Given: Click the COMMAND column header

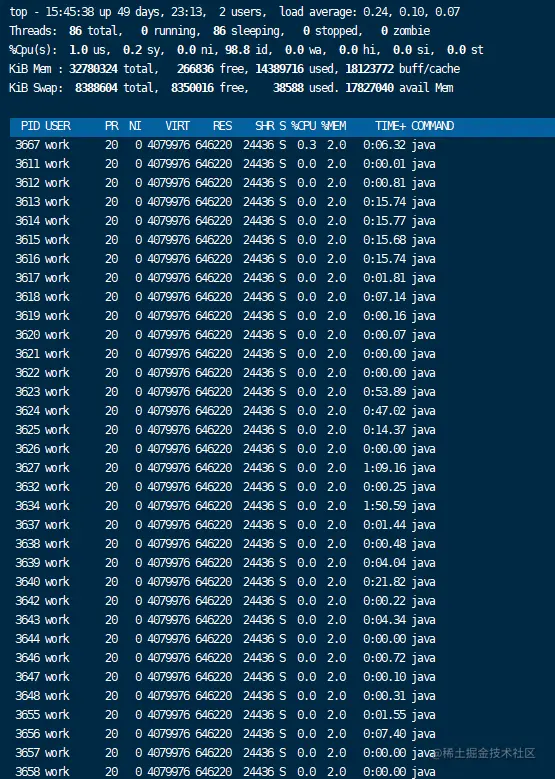Looking at the screenshot, I should tap(432, 126).
